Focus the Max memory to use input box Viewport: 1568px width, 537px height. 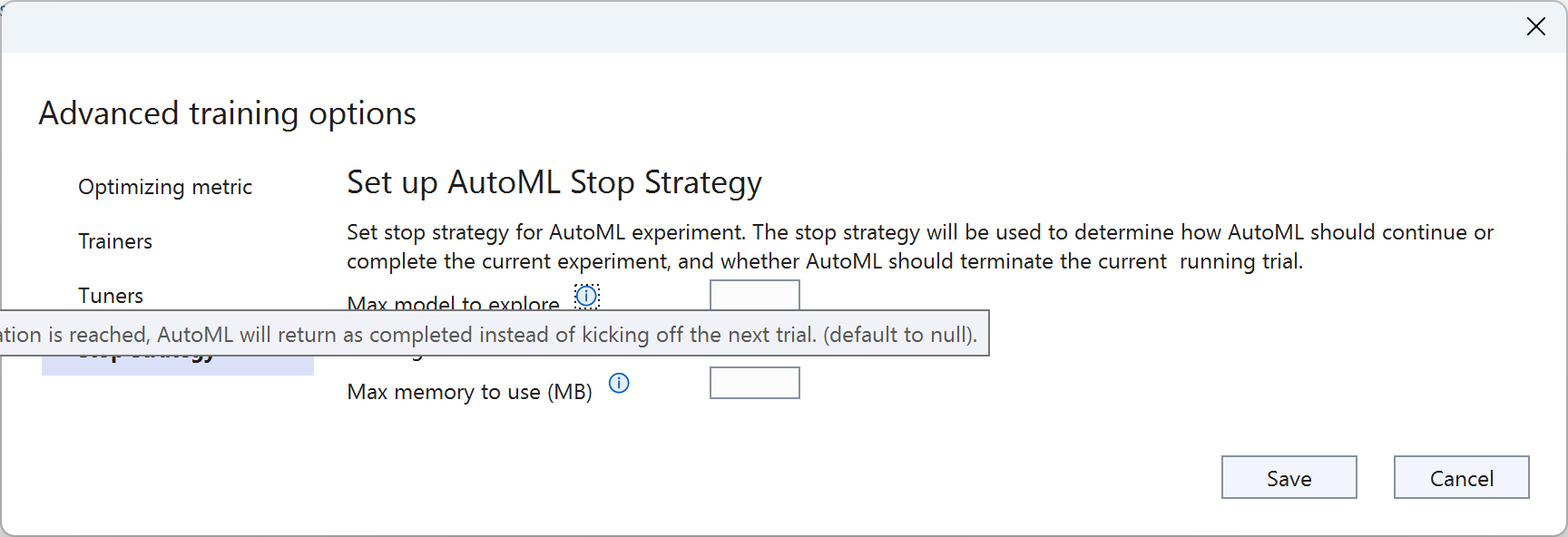point(754,383)
